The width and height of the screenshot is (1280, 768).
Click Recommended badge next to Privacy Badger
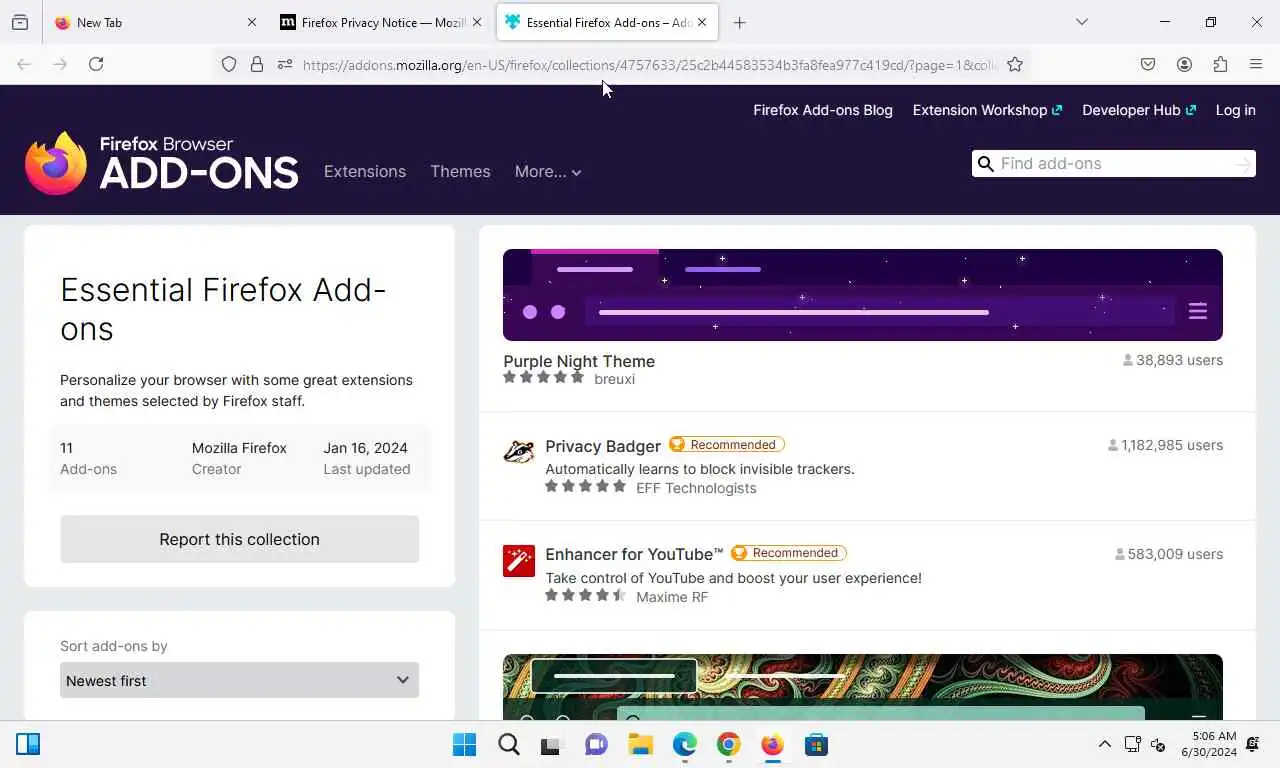727,445
